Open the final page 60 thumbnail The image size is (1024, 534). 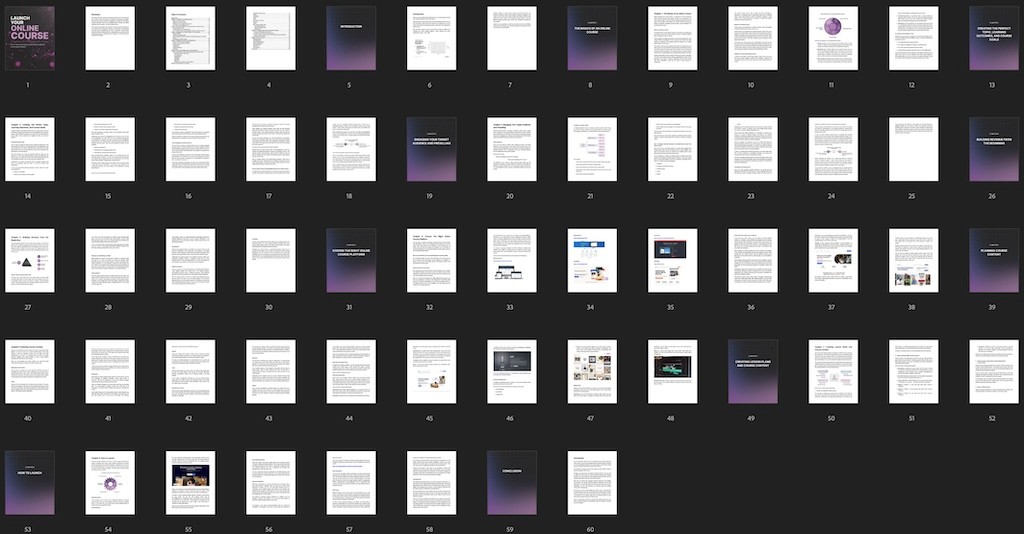(592, 482)
